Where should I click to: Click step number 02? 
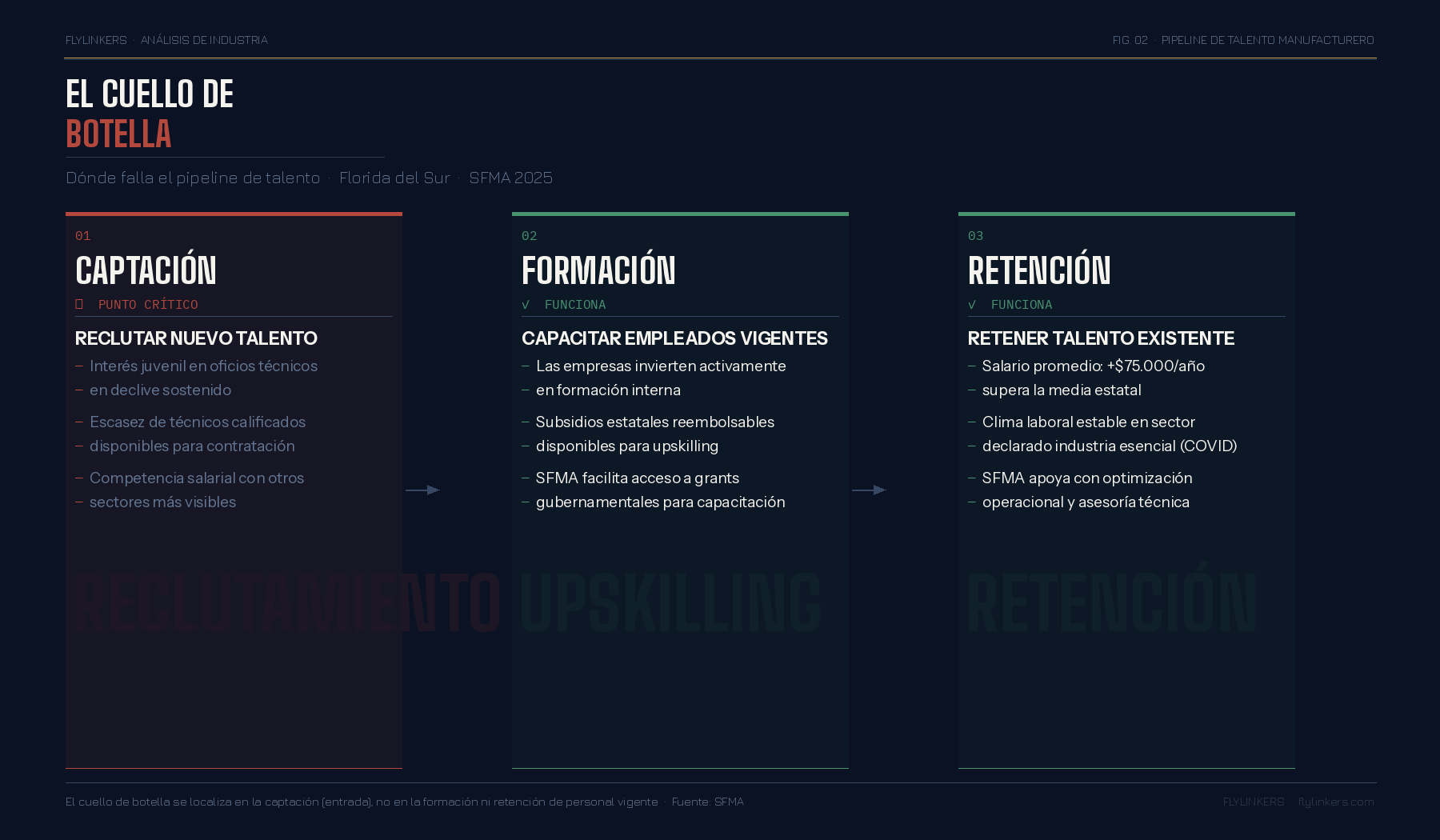[530, 236]
